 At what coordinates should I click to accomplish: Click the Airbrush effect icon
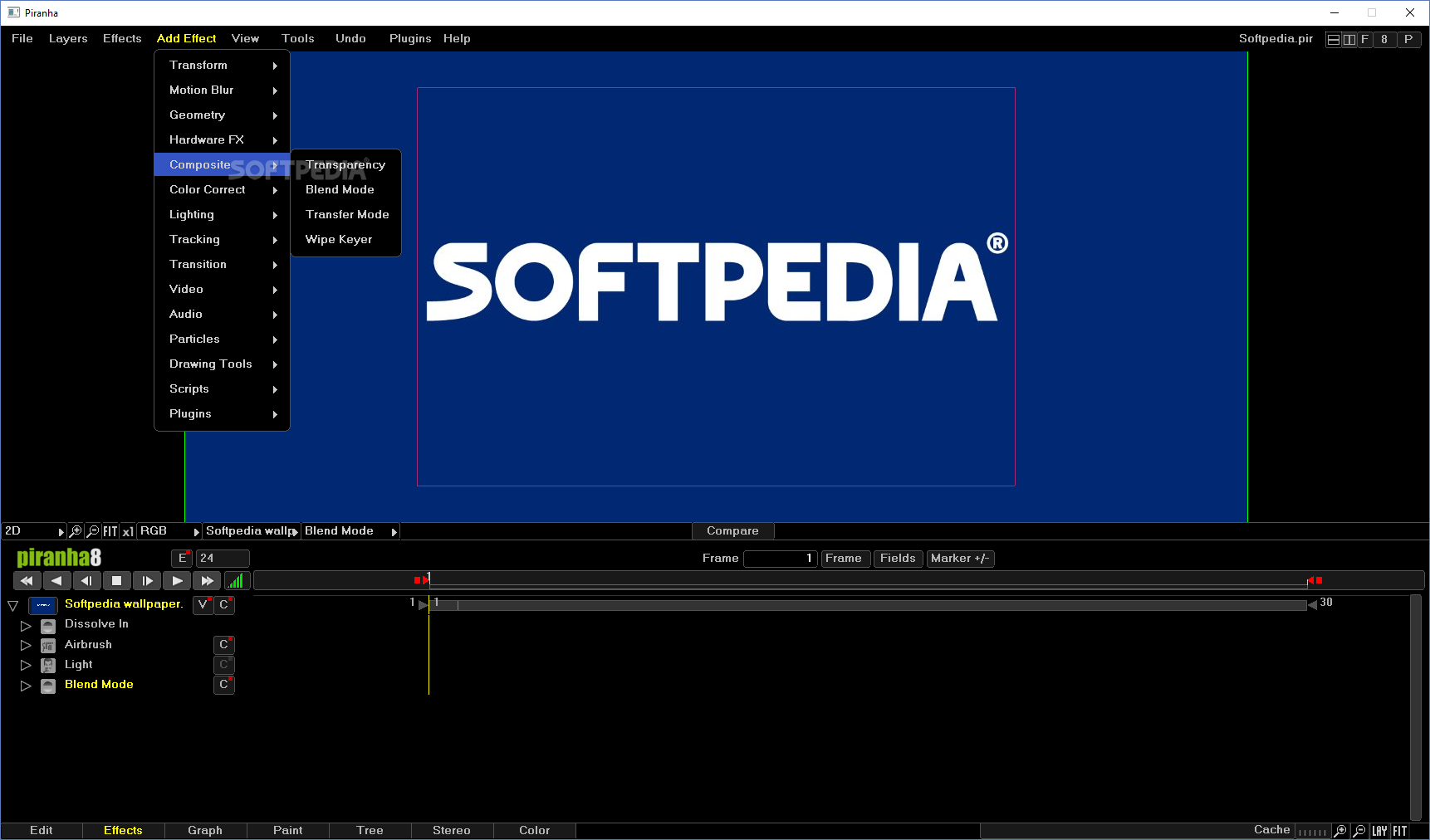tap(48, 646)
